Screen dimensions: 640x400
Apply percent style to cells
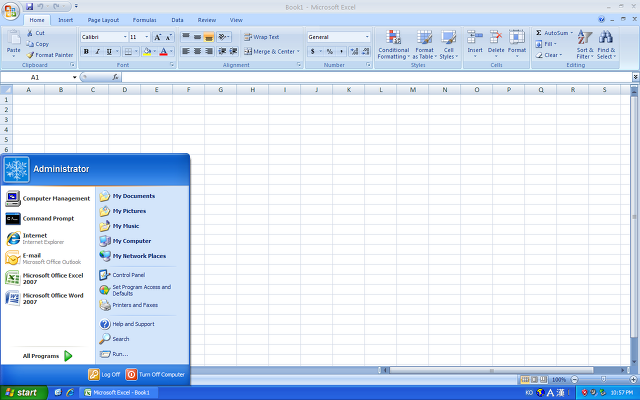coord(330,51)
